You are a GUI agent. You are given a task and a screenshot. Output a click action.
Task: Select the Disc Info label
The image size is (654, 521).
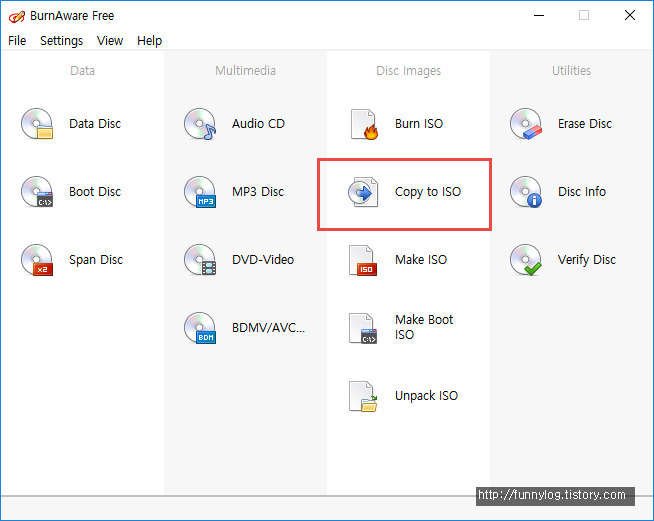pos(582,191)
